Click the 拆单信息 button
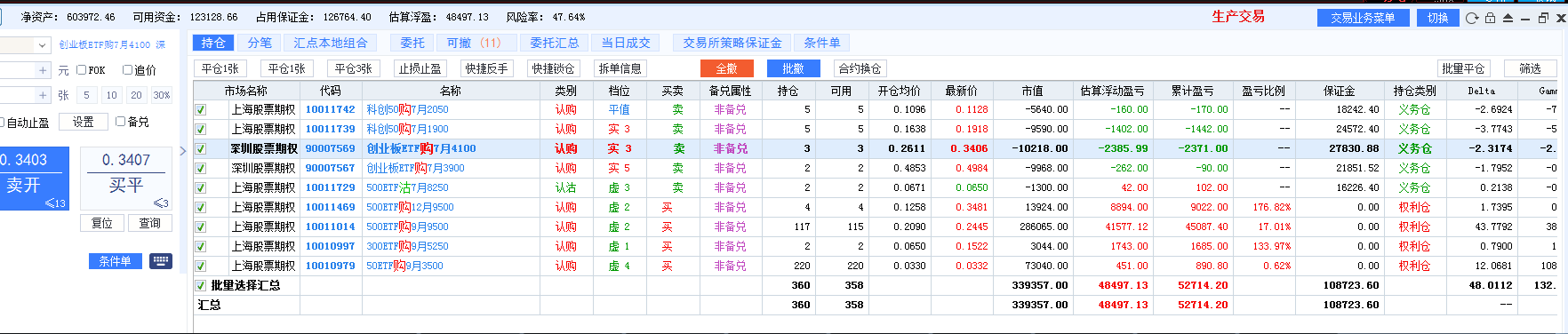The image size is (1568, 334). [620, 68]
